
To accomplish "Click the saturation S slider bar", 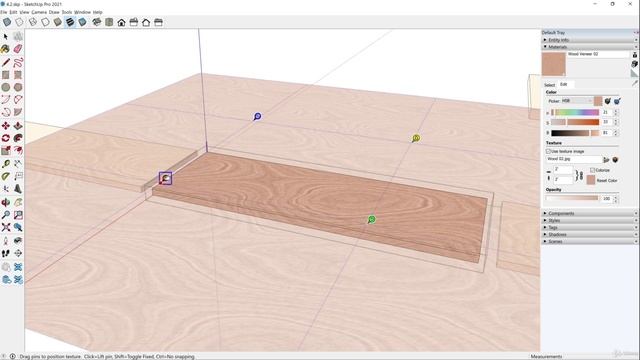I will click(x=576, y=122).
